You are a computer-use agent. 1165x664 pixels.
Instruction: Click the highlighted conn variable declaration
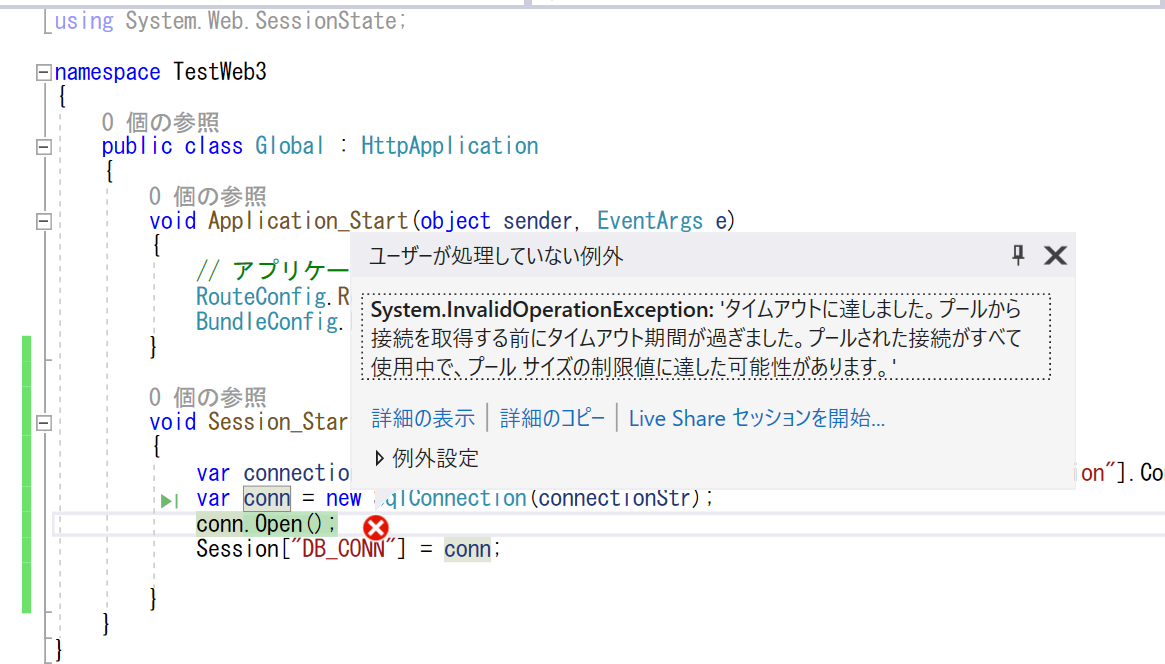[x=267, y=498]
